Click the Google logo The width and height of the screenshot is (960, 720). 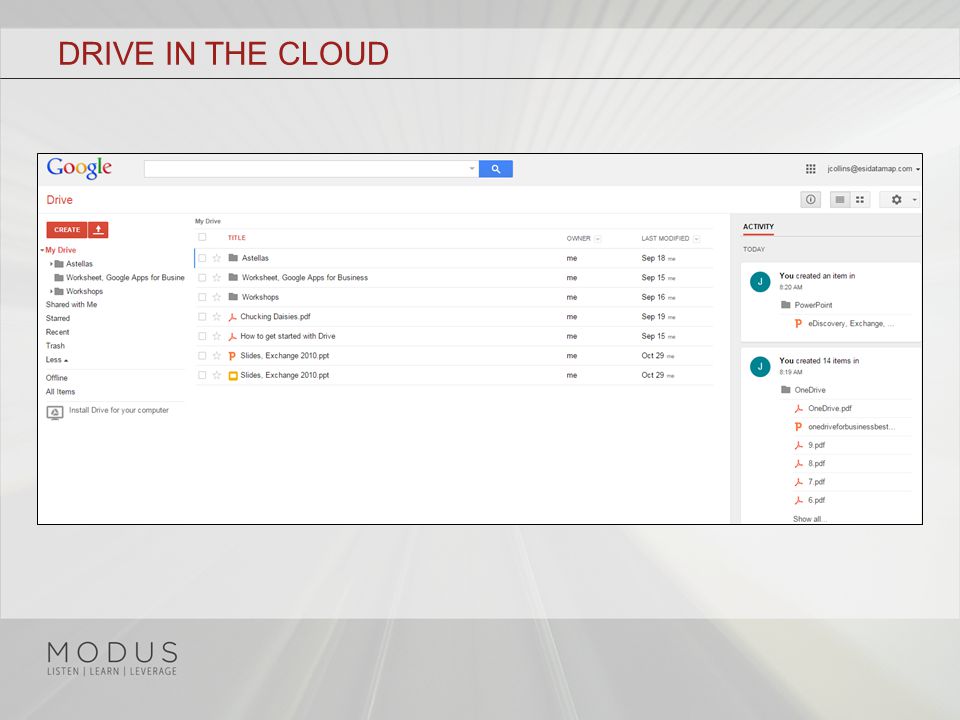click(x=79, y=168)
